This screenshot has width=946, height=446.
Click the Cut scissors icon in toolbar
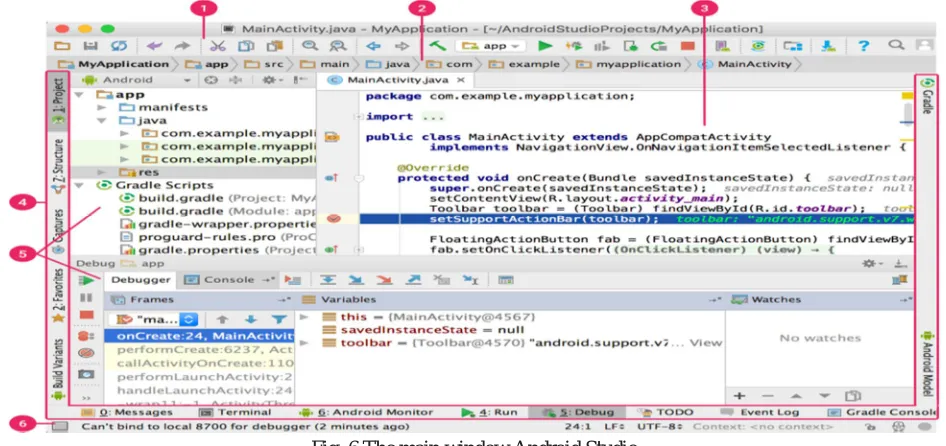[218, 46]
